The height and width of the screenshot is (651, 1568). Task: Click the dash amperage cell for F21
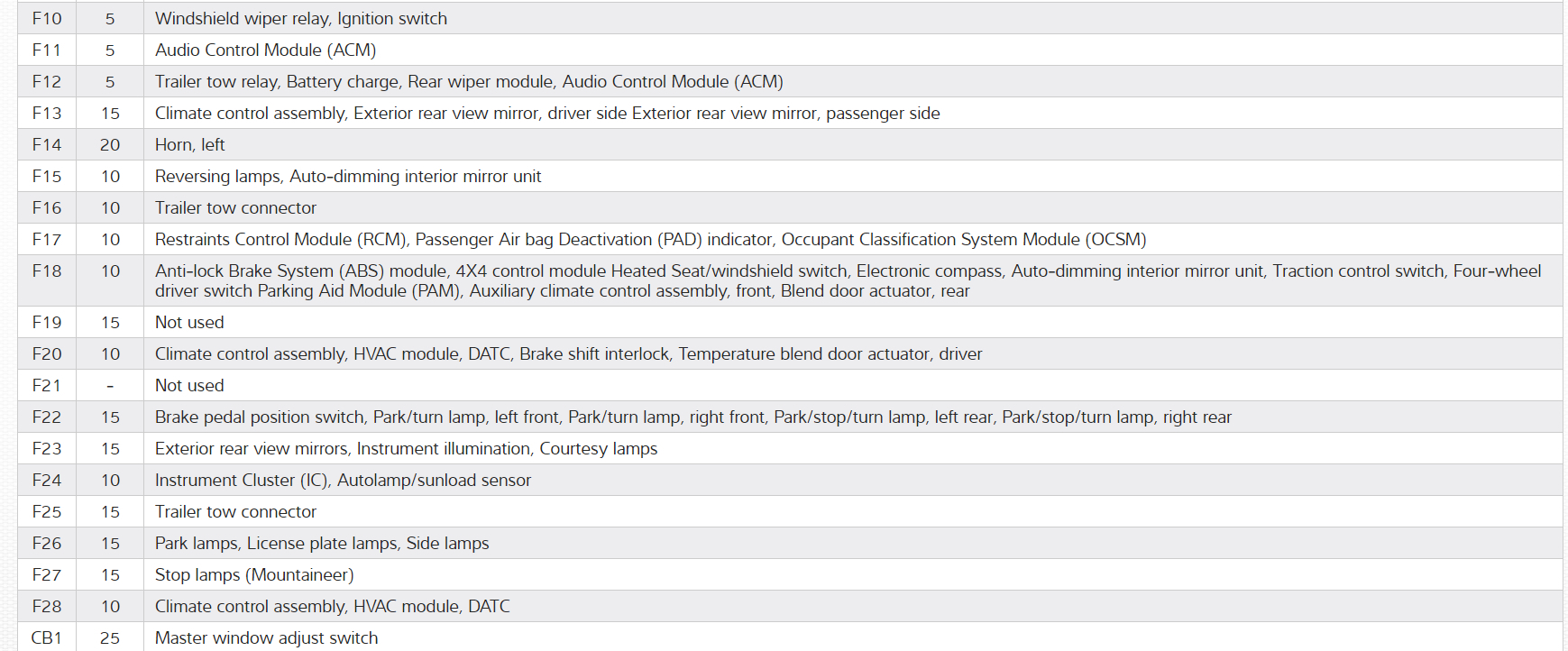(110, 386)
